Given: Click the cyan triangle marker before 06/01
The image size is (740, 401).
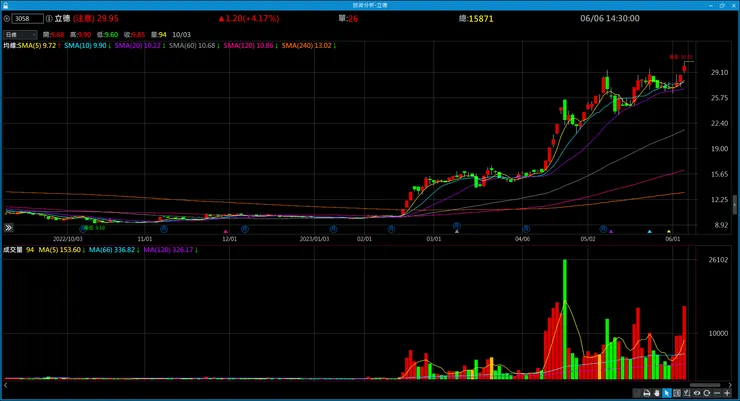Looking at the screenshot, I should tap(649, 232).
